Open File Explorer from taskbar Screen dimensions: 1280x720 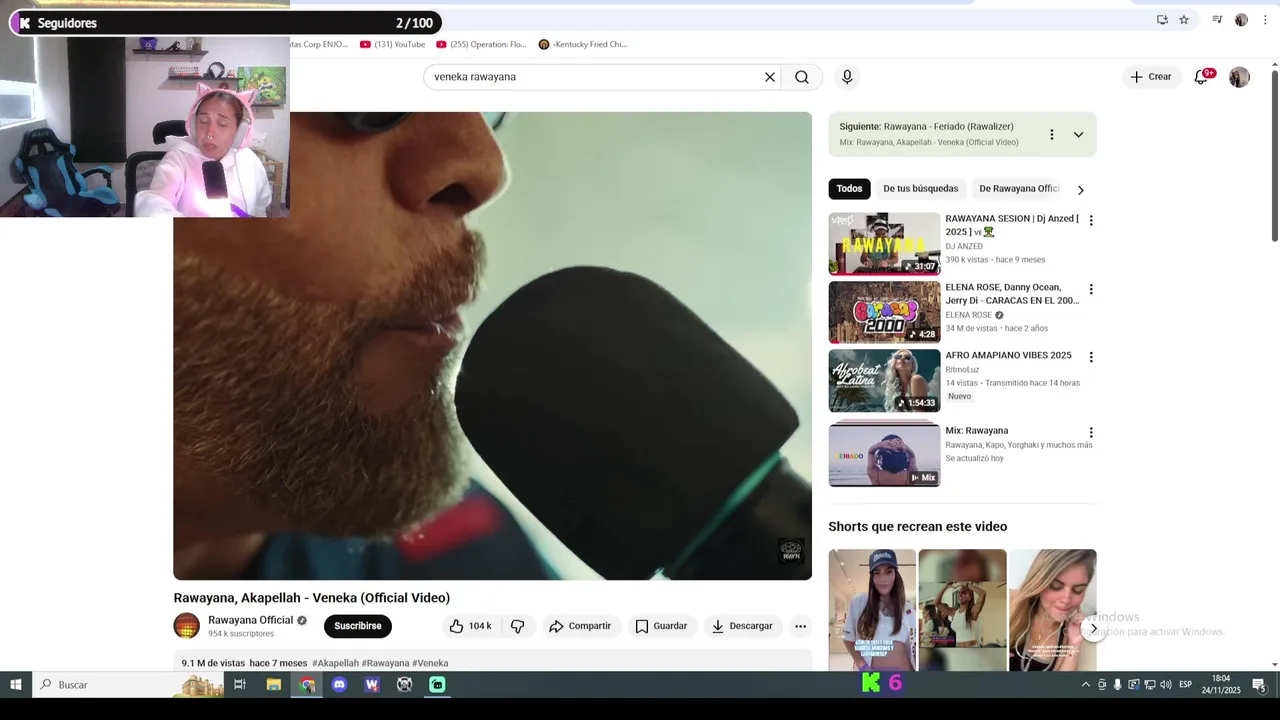tap(273, 685)
